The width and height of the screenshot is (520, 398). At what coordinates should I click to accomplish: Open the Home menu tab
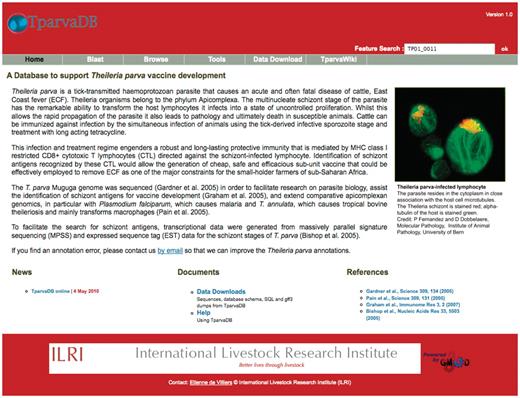pyautogui.click(x=34, y=59)
